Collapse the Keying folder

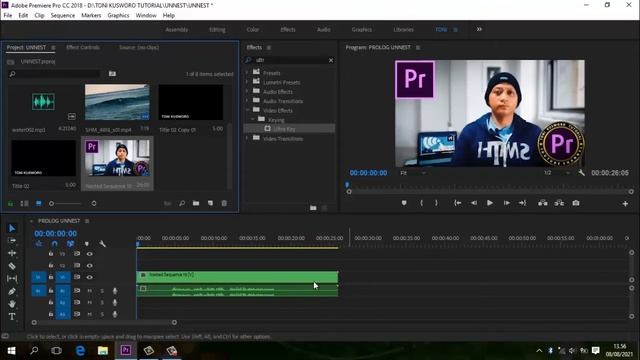[252, 119]
